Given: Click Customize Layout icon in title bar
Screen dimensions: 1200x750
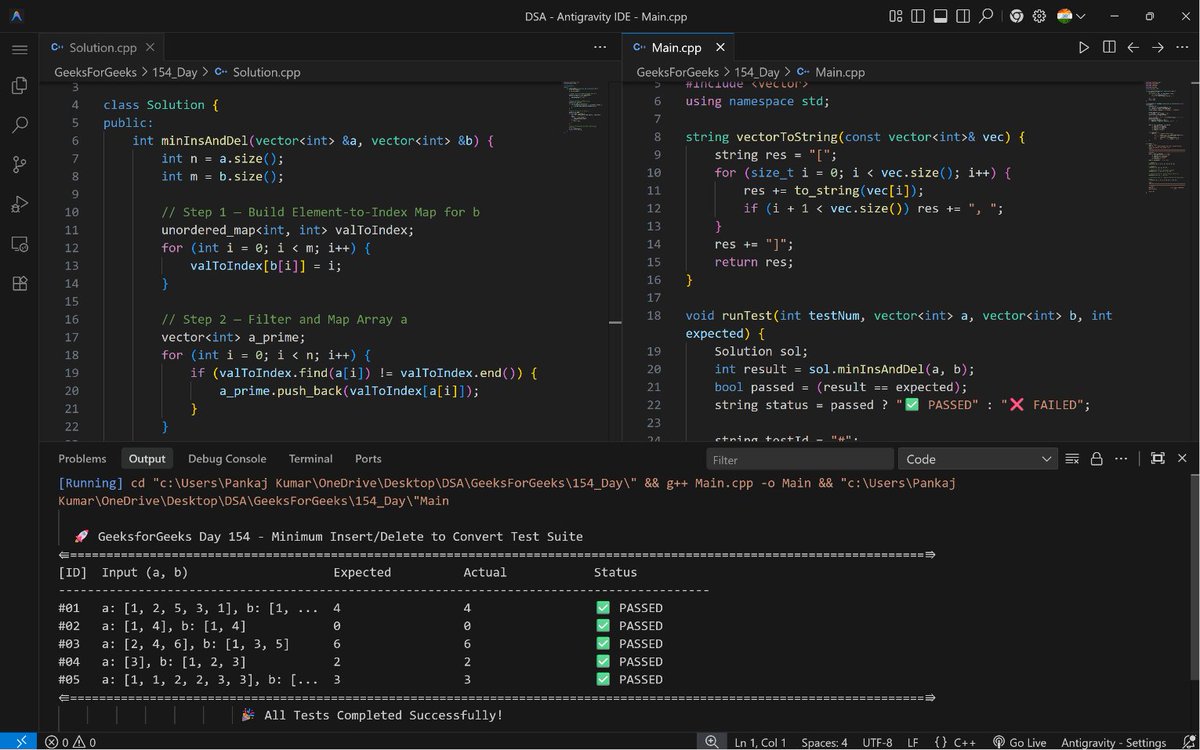Looking at the screenshot, I should [895, 16].
